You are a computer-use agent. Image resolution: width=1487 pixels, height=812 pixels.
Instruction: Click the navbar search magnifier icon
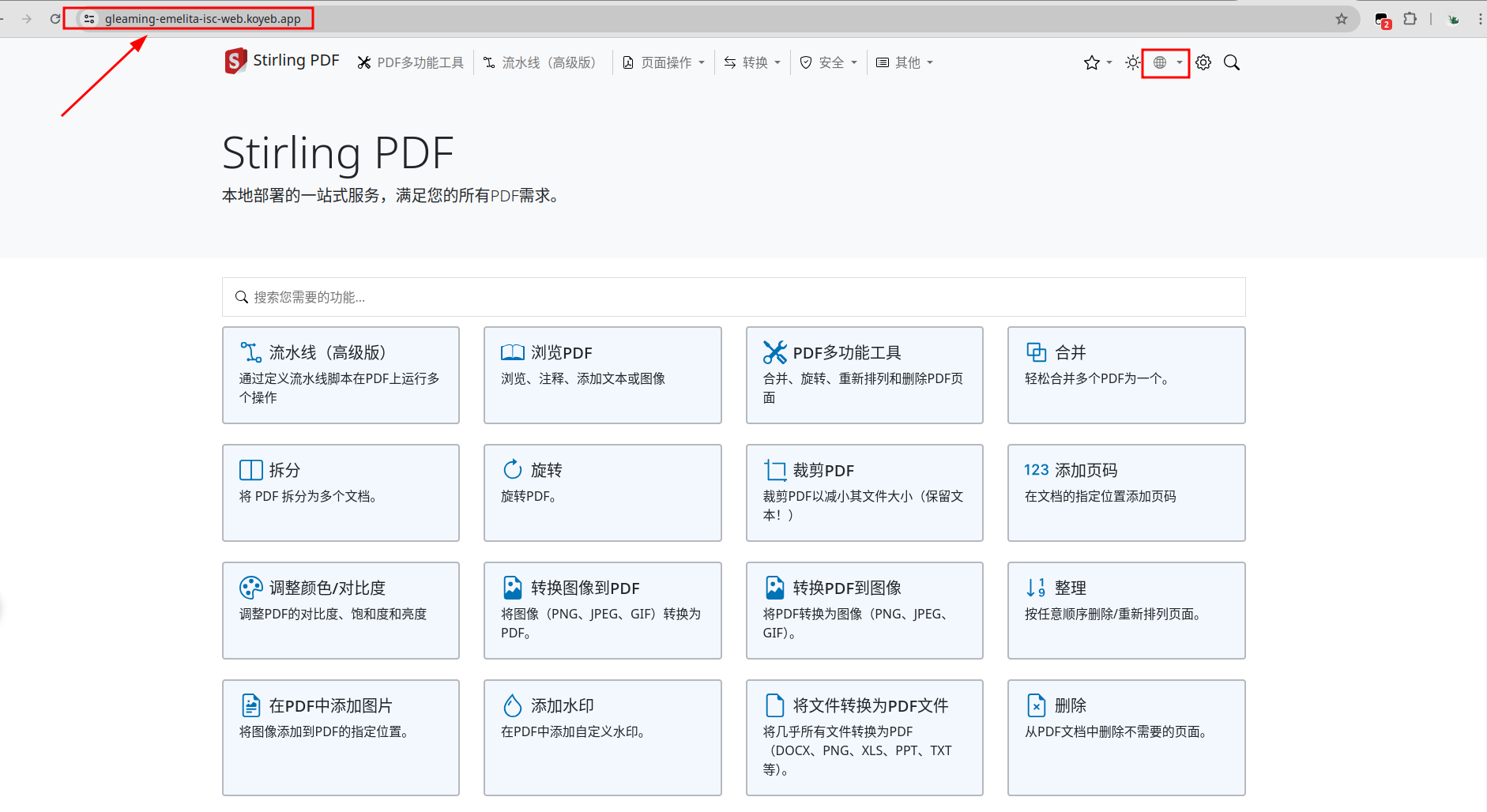[x=1231, y=62]
